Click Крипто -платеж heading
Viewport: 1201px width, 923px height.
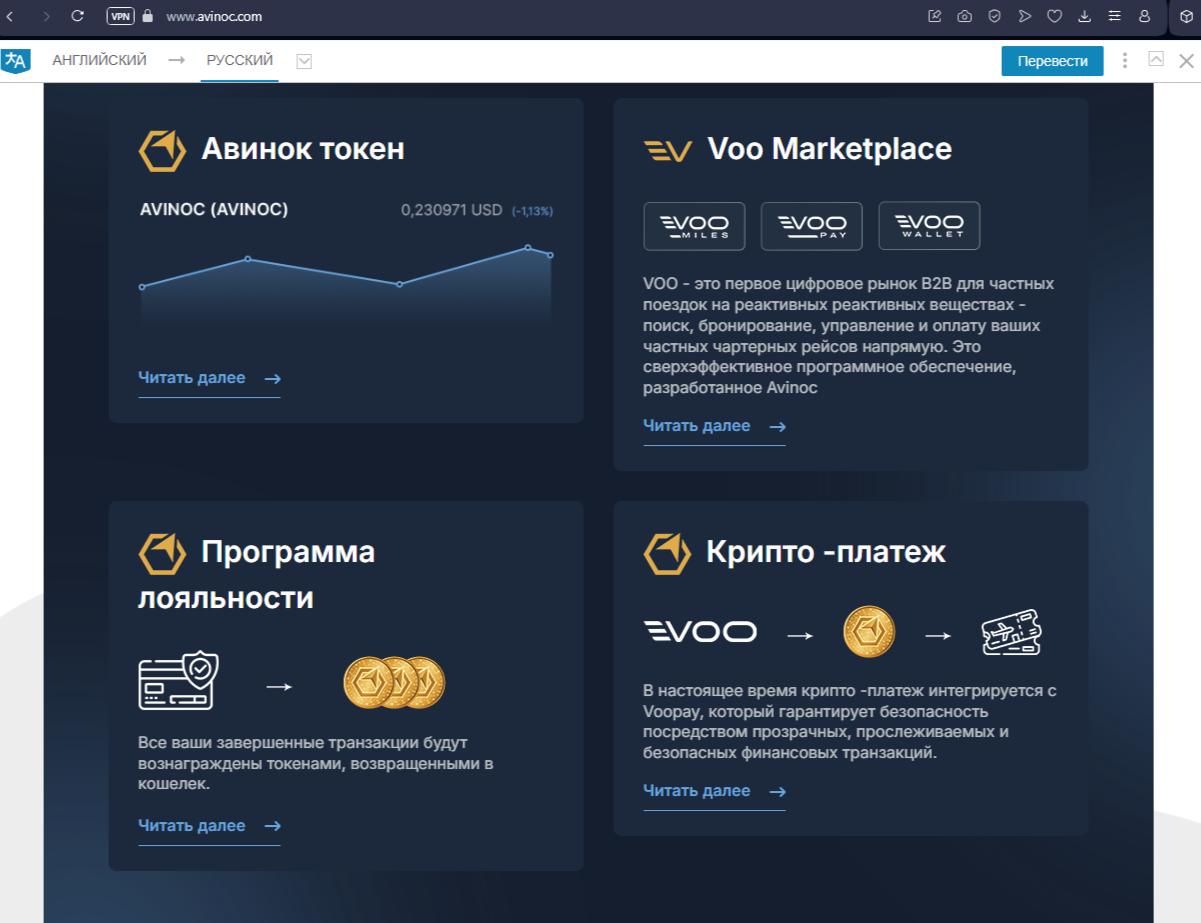[826, 552]
